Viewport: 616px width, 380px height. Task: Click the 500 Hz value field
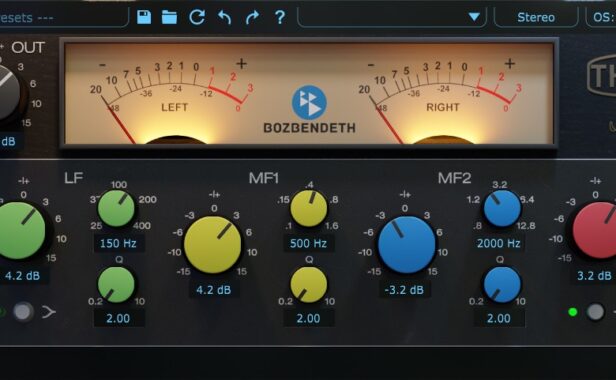(308, 243)
